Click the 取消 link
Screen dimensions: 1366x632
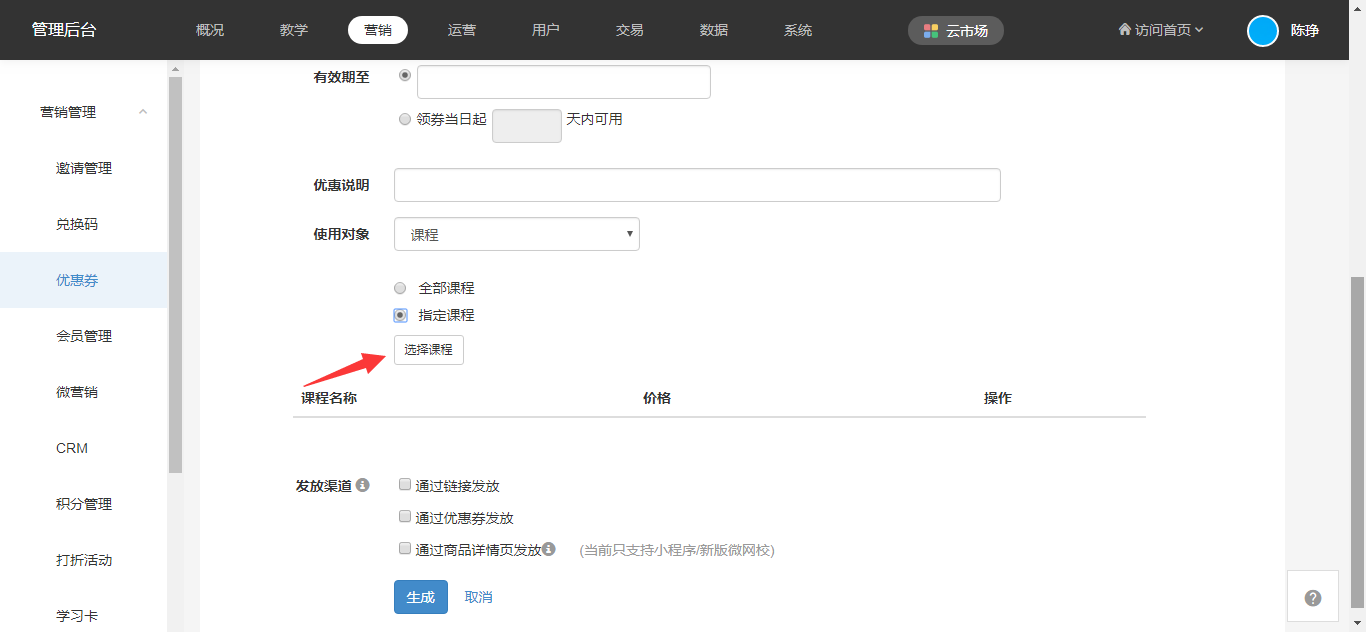click(479, 597)
